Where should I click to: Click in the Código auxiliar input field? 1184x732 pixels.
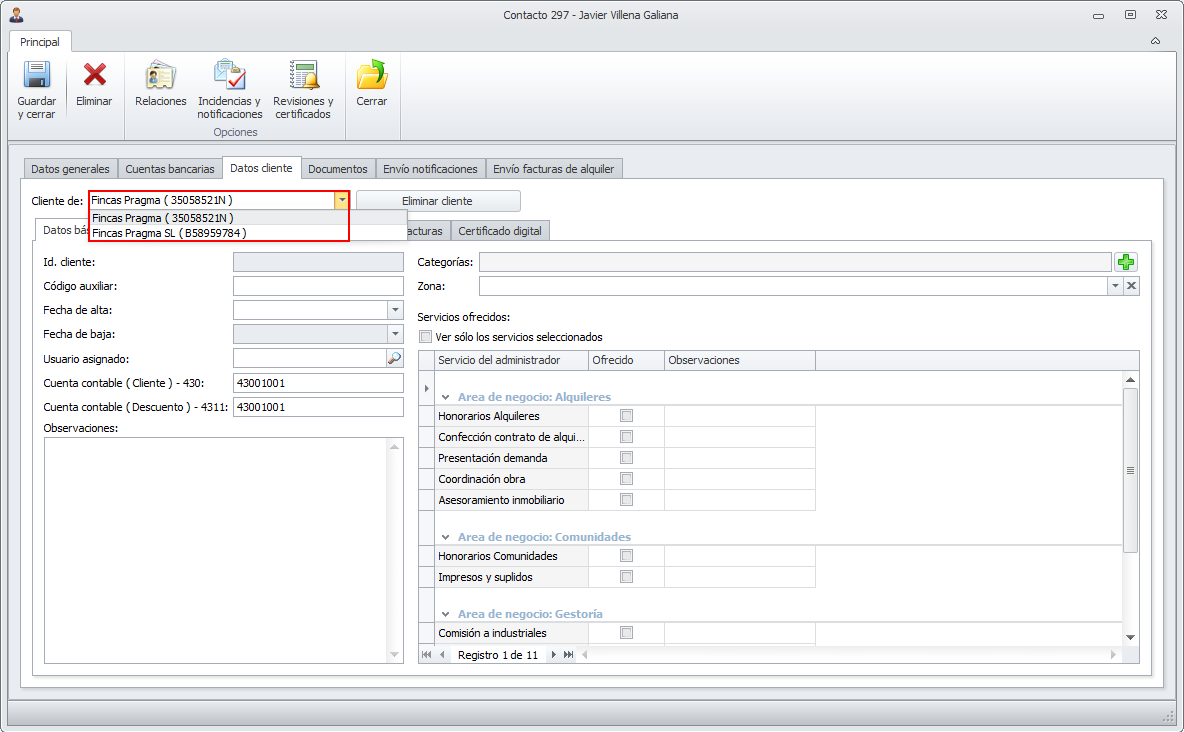317,286
